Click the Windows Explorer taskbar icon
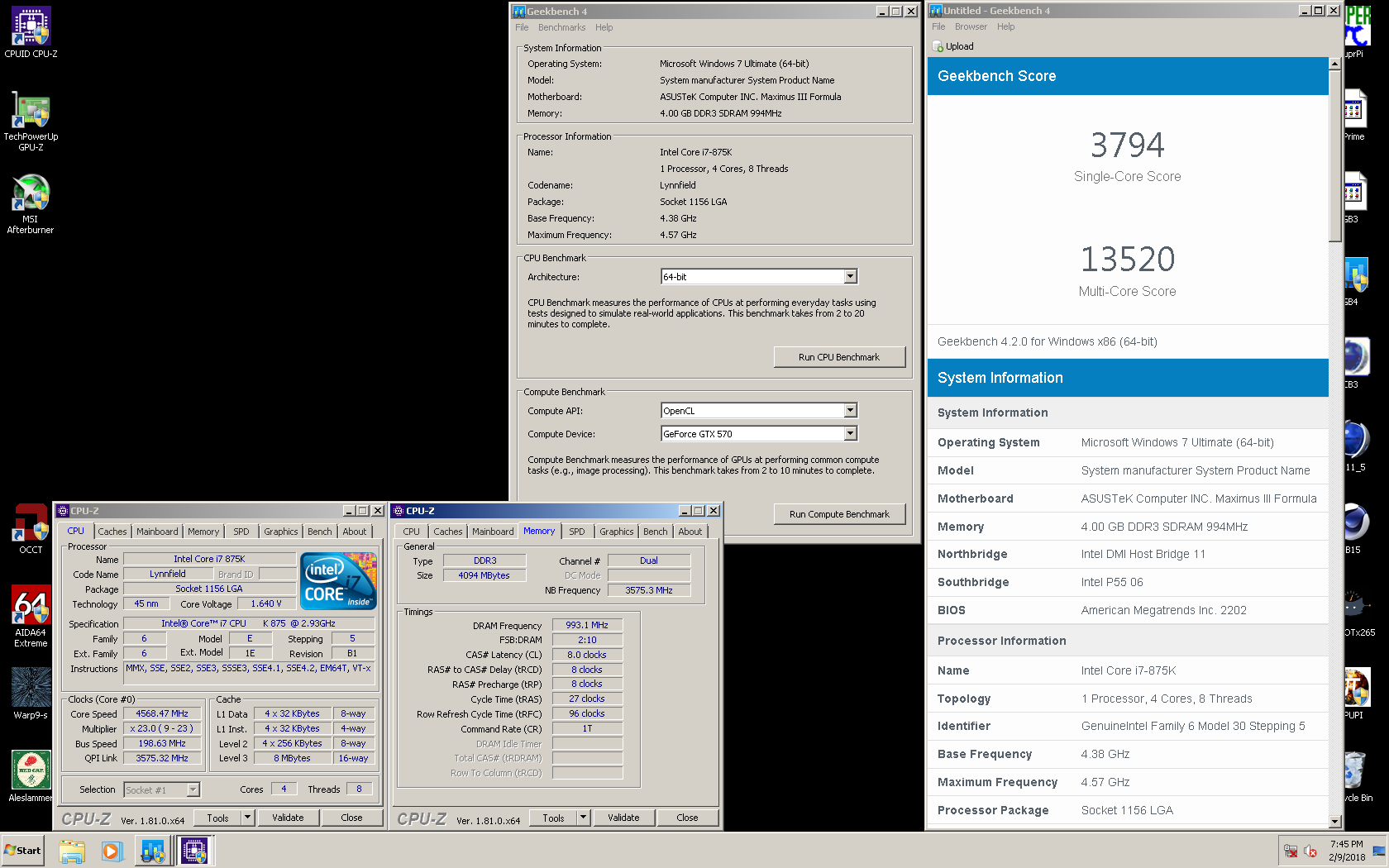 click(x=72, y=851)
